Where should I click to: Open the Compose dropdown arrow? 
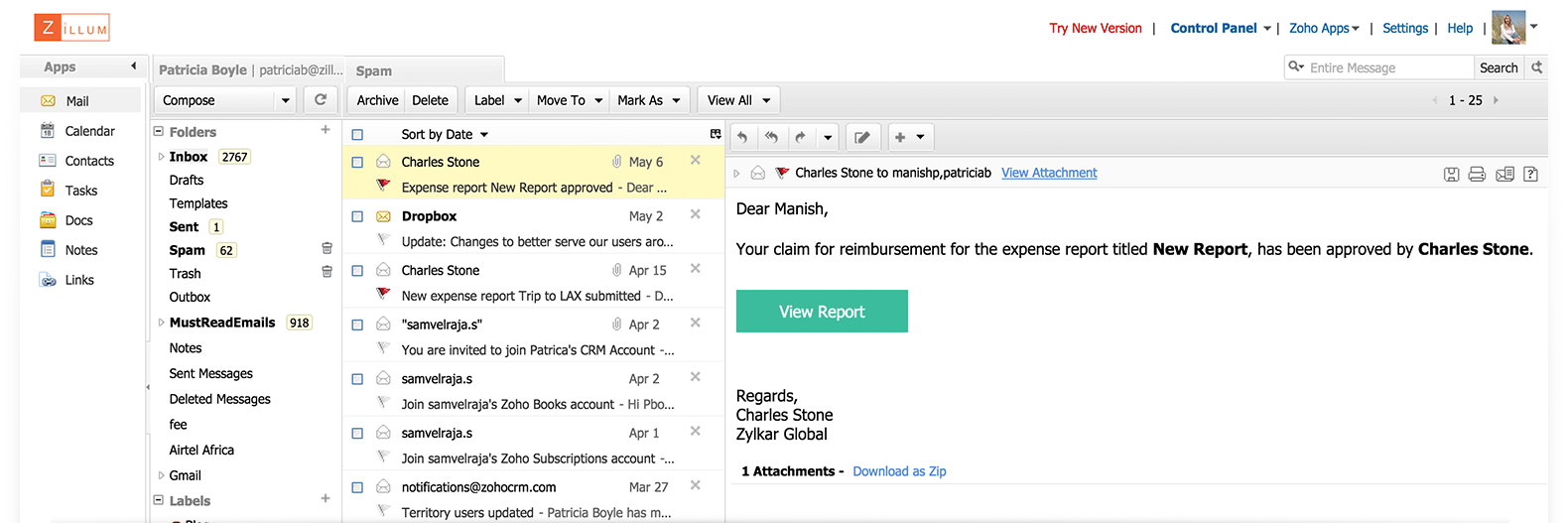286,100
